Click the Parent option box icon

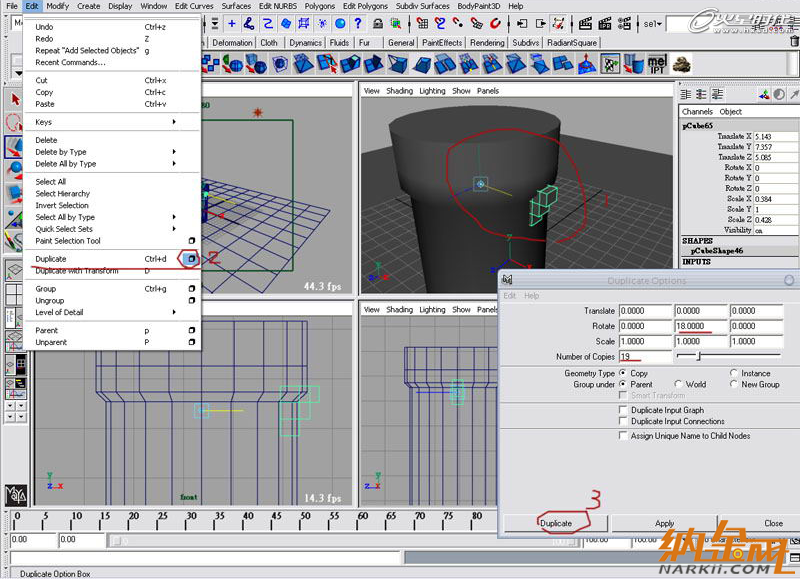tap(191, 330)
